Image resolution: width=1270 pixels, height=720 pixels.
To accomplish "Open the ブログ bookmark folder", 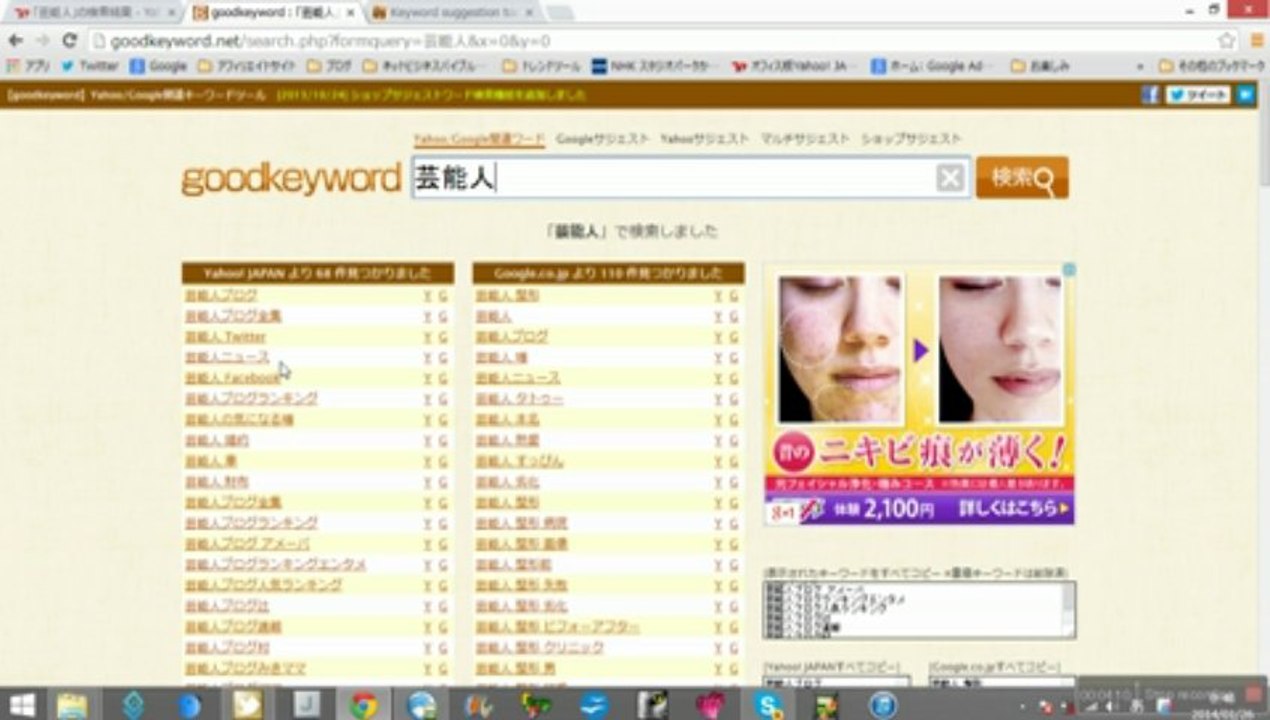I will (329, 66).
